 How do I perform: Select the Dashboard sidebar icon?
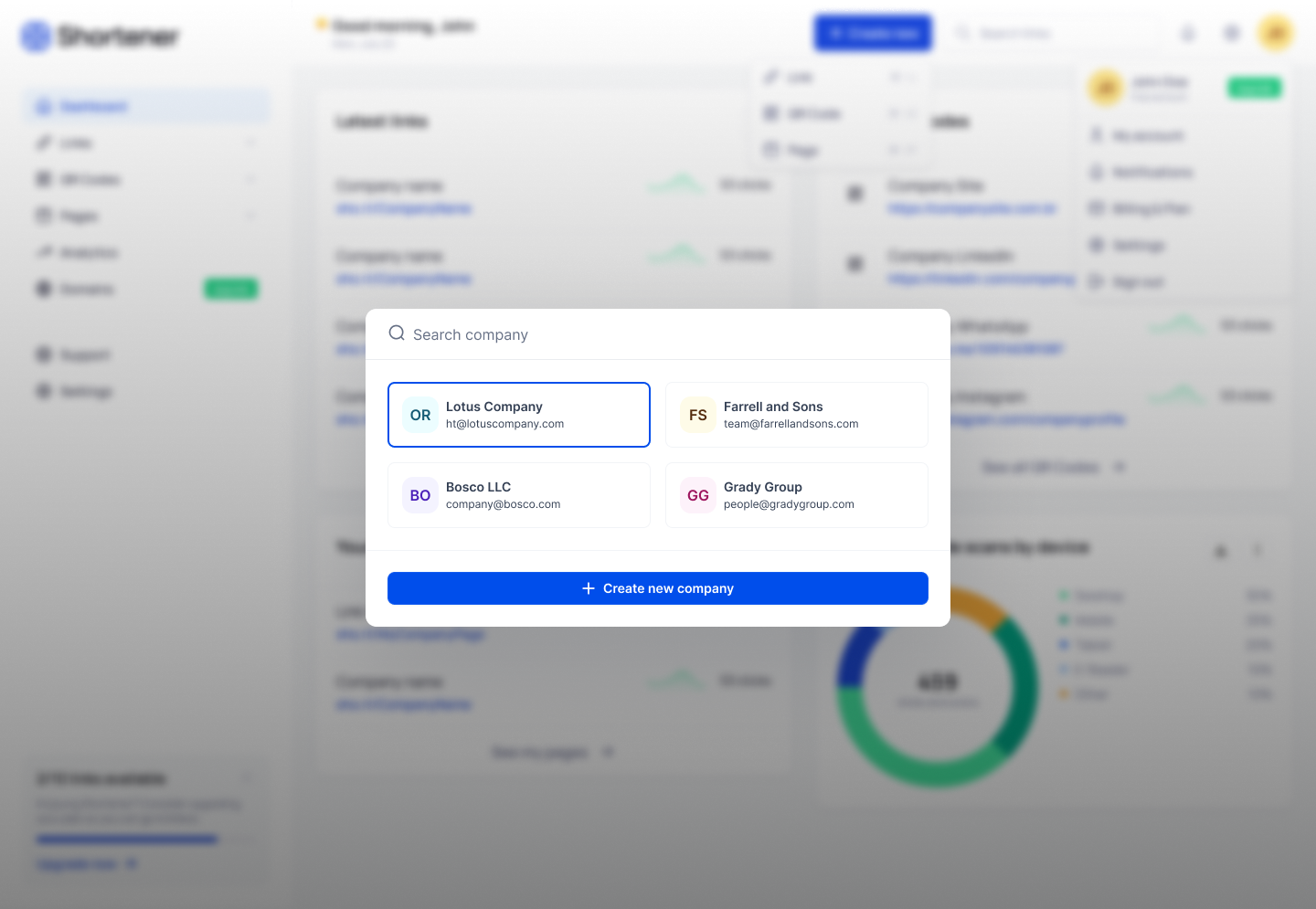tap(44, 106)
